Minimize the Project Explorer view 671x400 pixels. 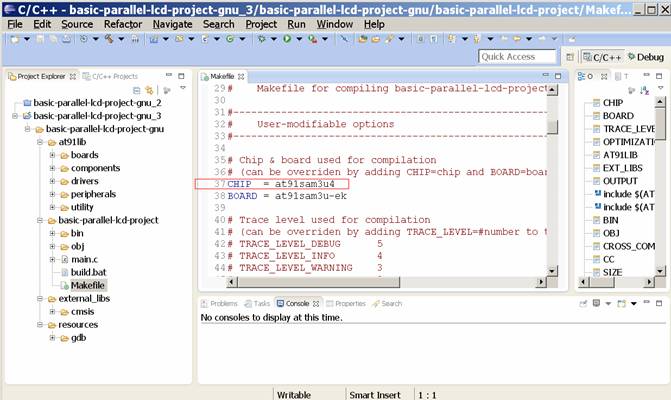(x=169, y=75)
